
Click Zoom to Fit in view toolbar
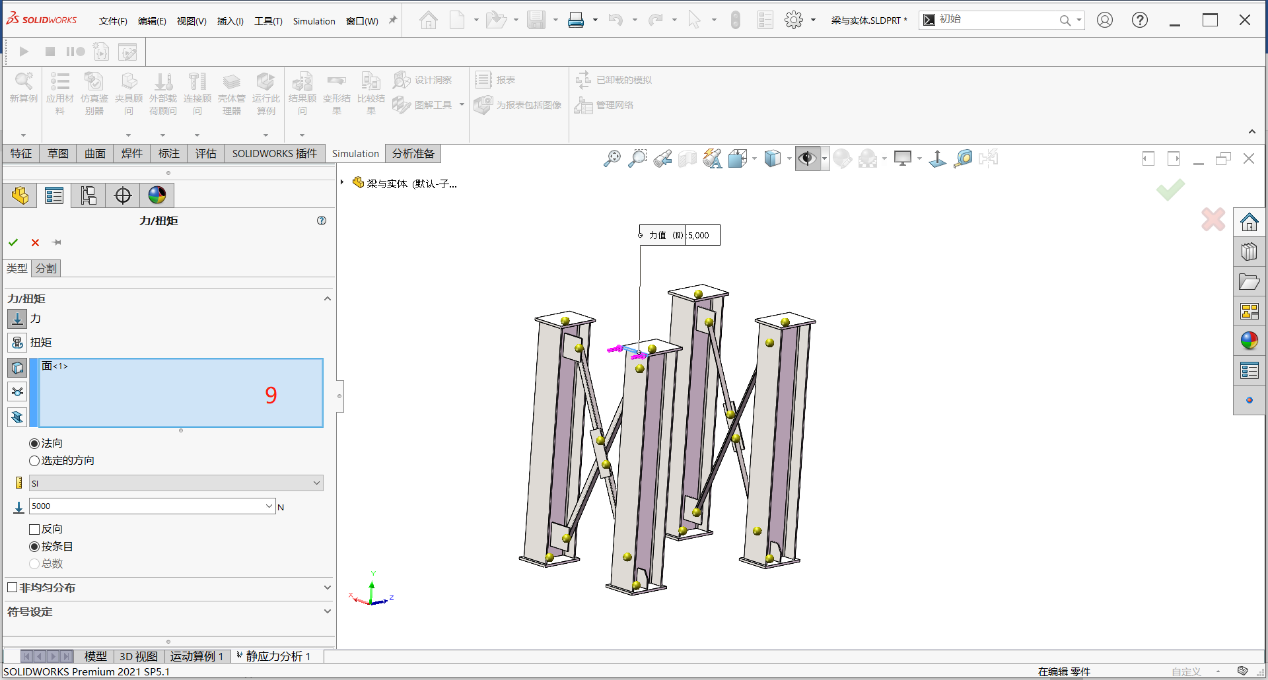[612, 158]
